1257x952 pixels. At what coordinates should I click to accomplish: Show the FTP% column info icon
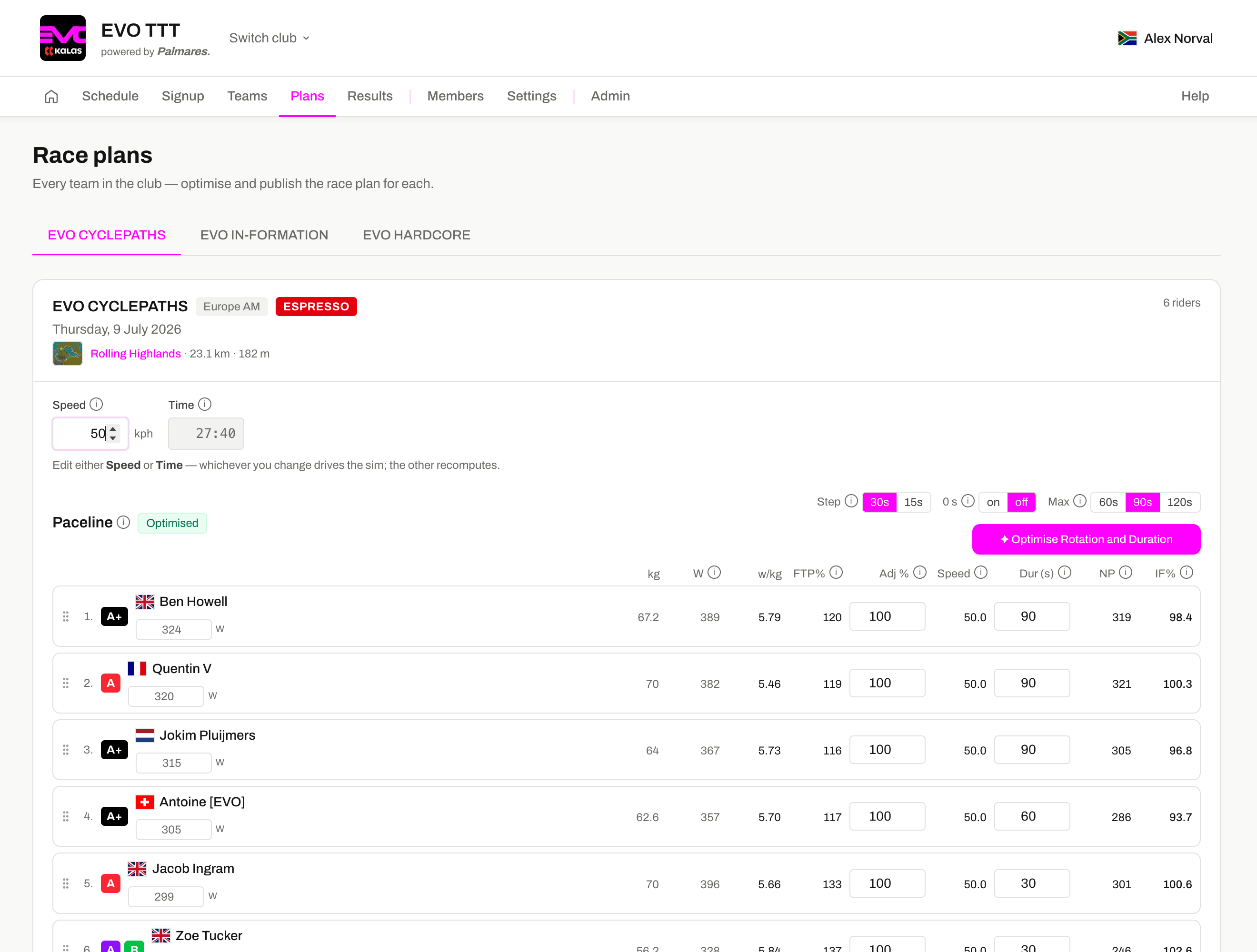836,572
